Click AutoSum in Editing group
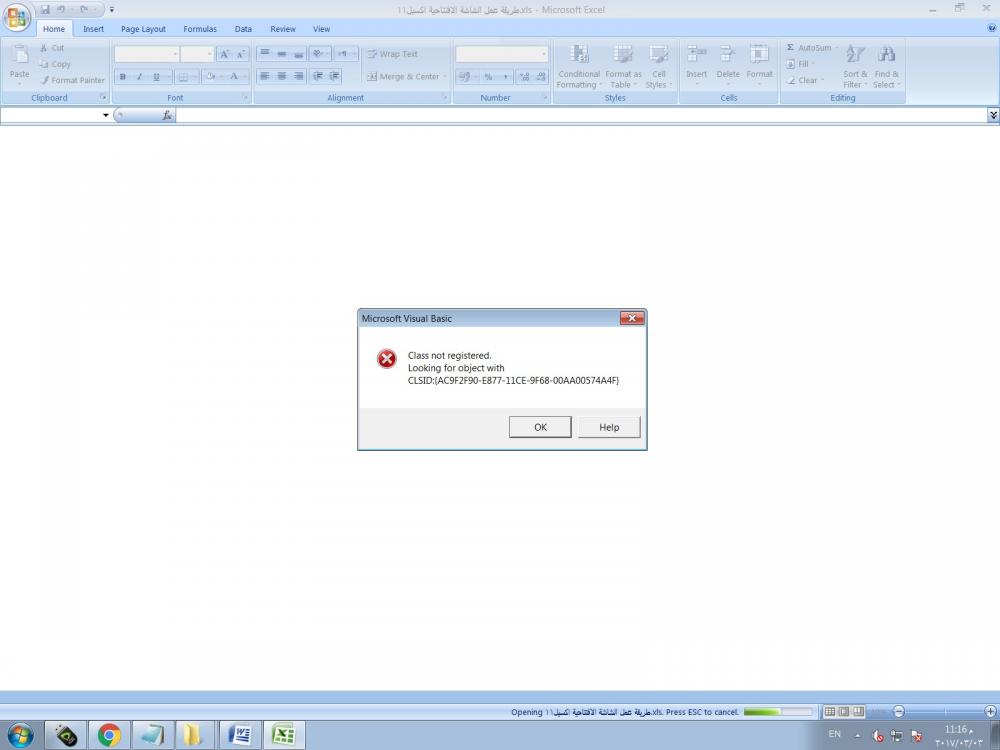The width and height of the screenshot is (1000, 750). [809, 48]
